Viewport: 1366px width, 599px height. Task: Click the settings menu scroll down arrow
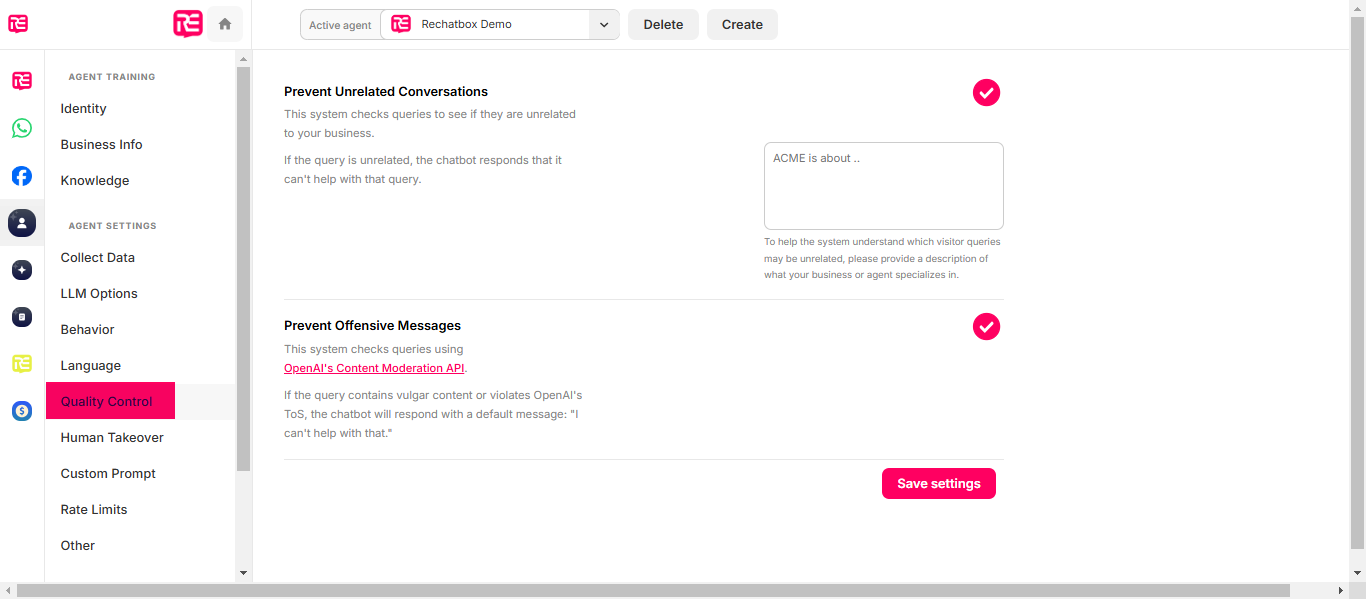[x=243, y=573]
